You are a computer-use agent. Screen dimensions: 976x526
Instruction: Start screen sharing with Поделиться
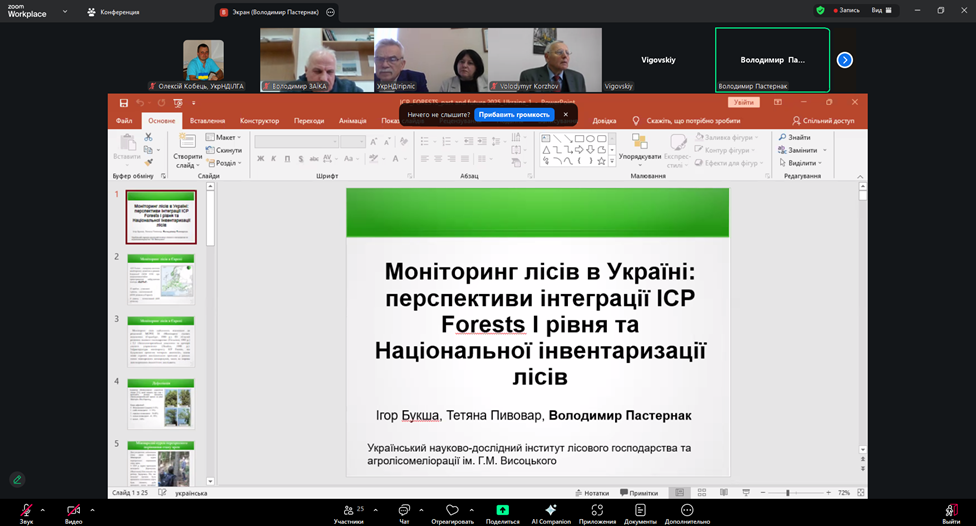502,510
